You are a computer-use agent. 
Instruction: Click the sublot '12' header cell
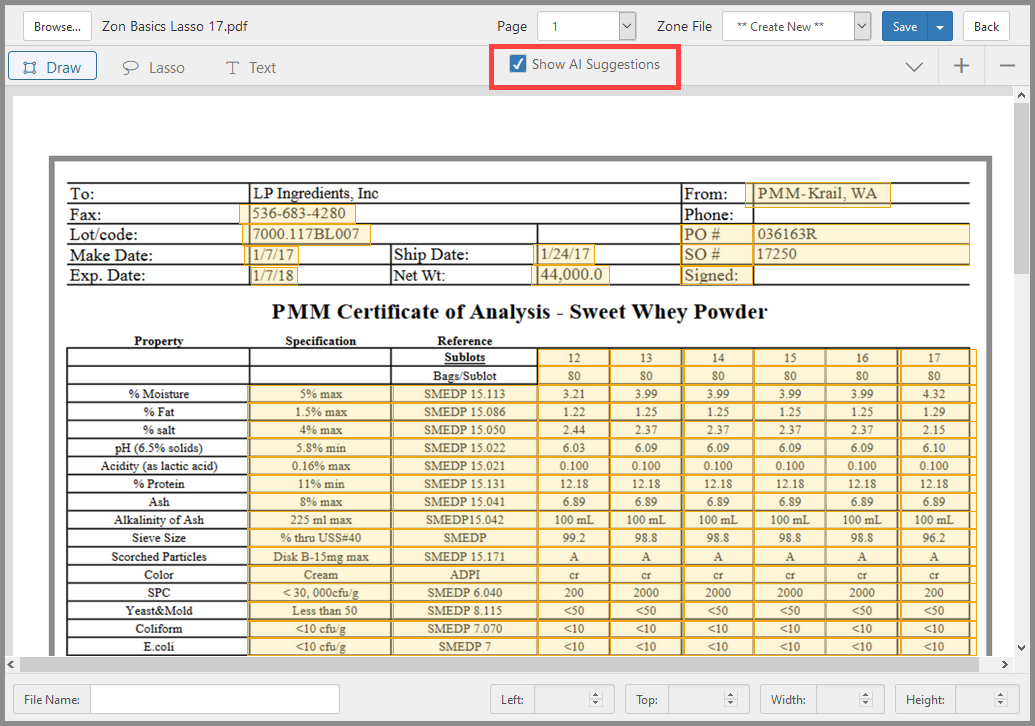coord(574,358)
